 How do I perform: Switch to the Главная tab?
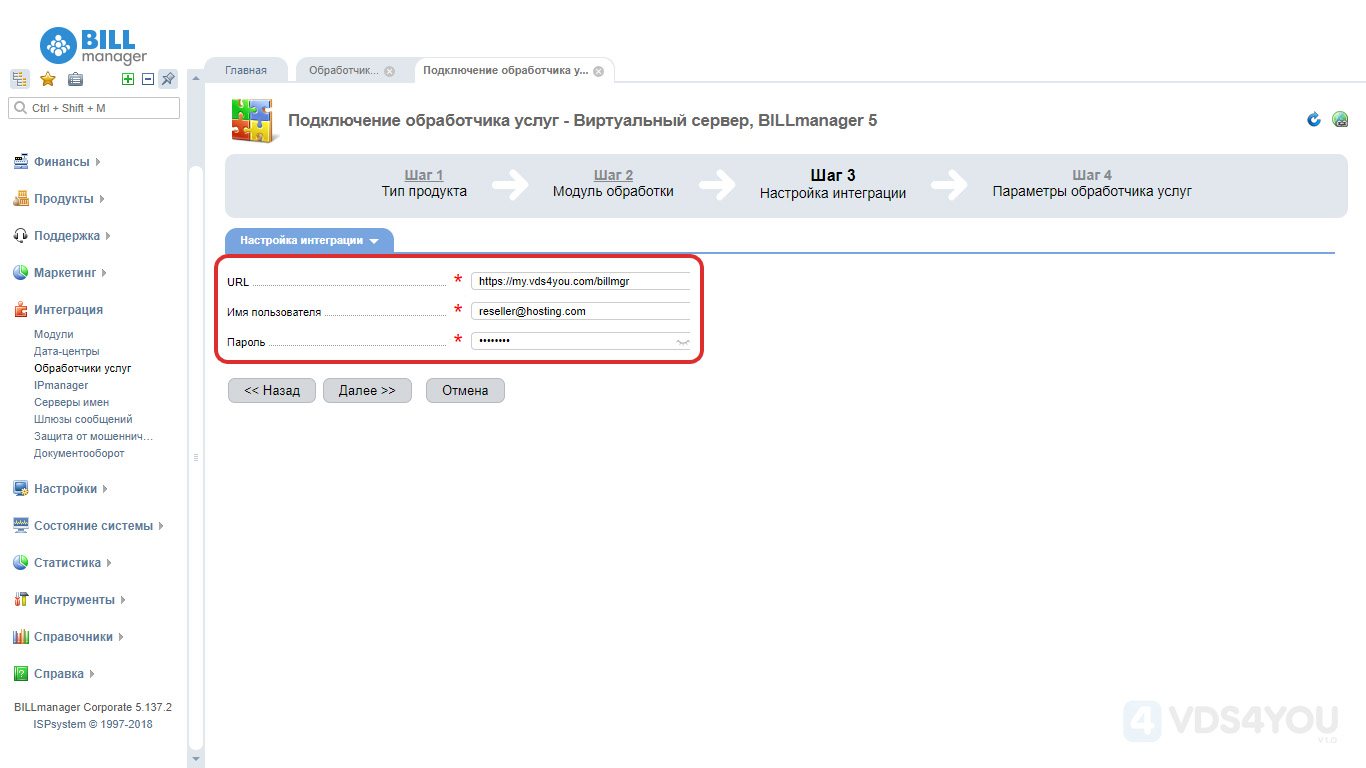pyautogui.click(x=246, y=71)
